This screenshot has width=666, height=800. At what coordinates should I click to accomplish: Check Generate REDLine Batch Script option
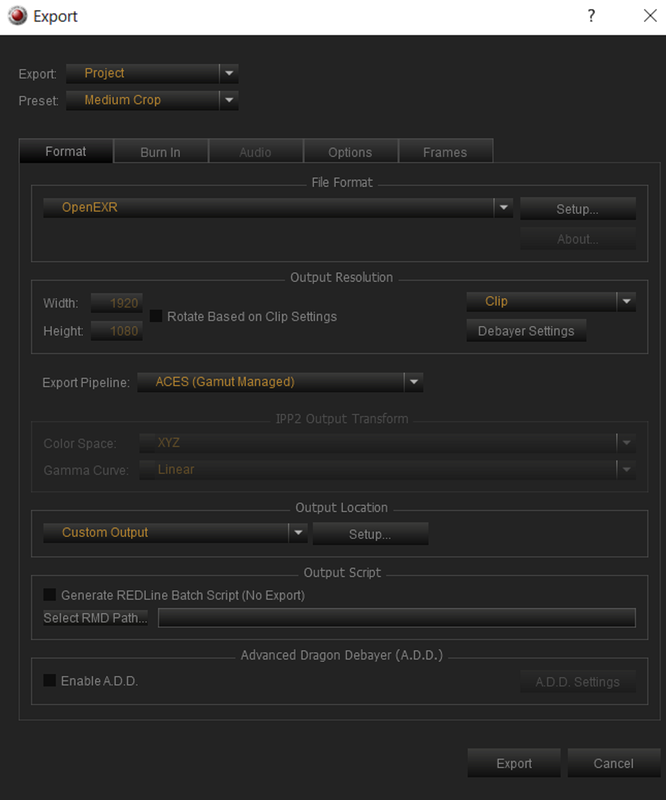[x=50, y=594]
